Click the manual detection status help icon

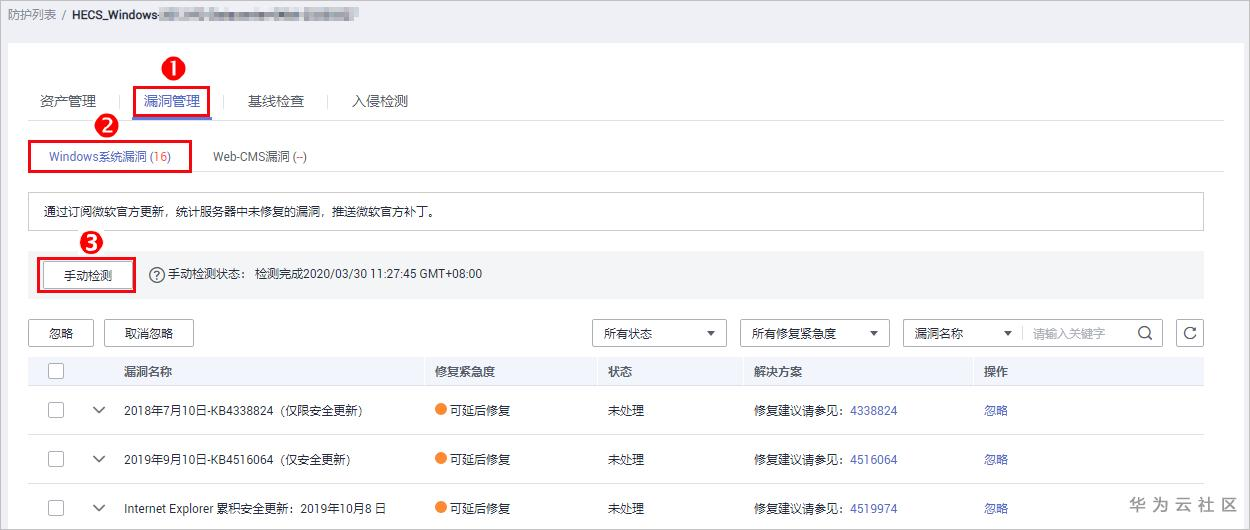click(157, 274)
